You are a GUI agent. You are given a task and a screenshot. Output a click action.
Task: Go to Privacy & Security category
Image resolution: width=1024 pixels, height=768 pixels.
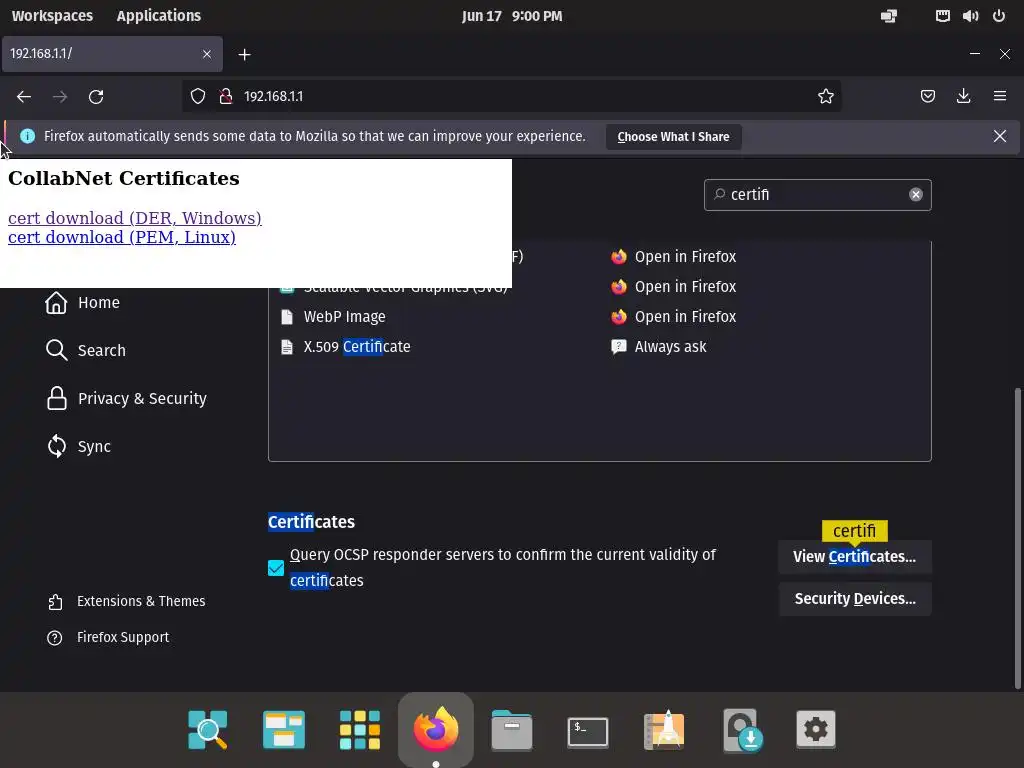click(x=126, y=398)
